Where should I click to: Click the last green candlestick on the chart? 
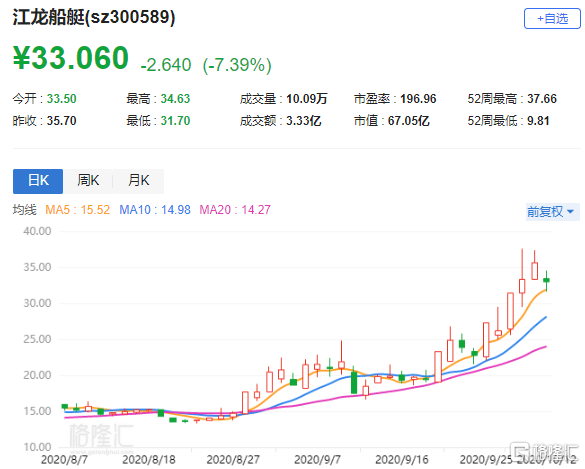pos(547,280)
